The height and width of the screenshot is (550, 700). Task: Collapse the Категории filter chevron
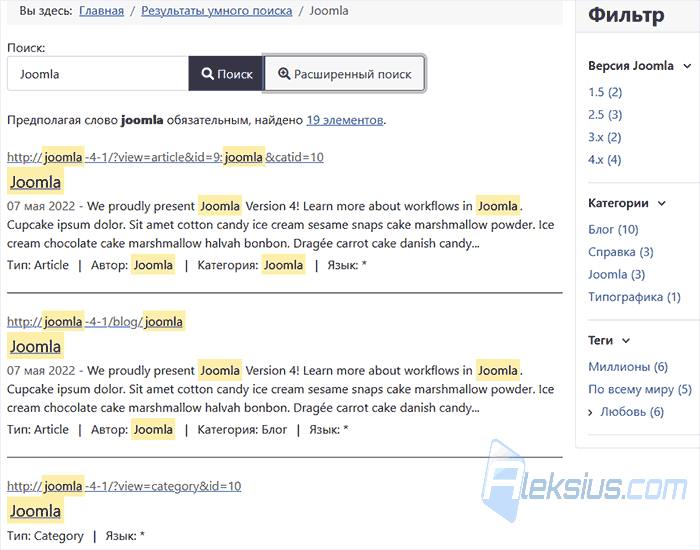click(662, 204)
